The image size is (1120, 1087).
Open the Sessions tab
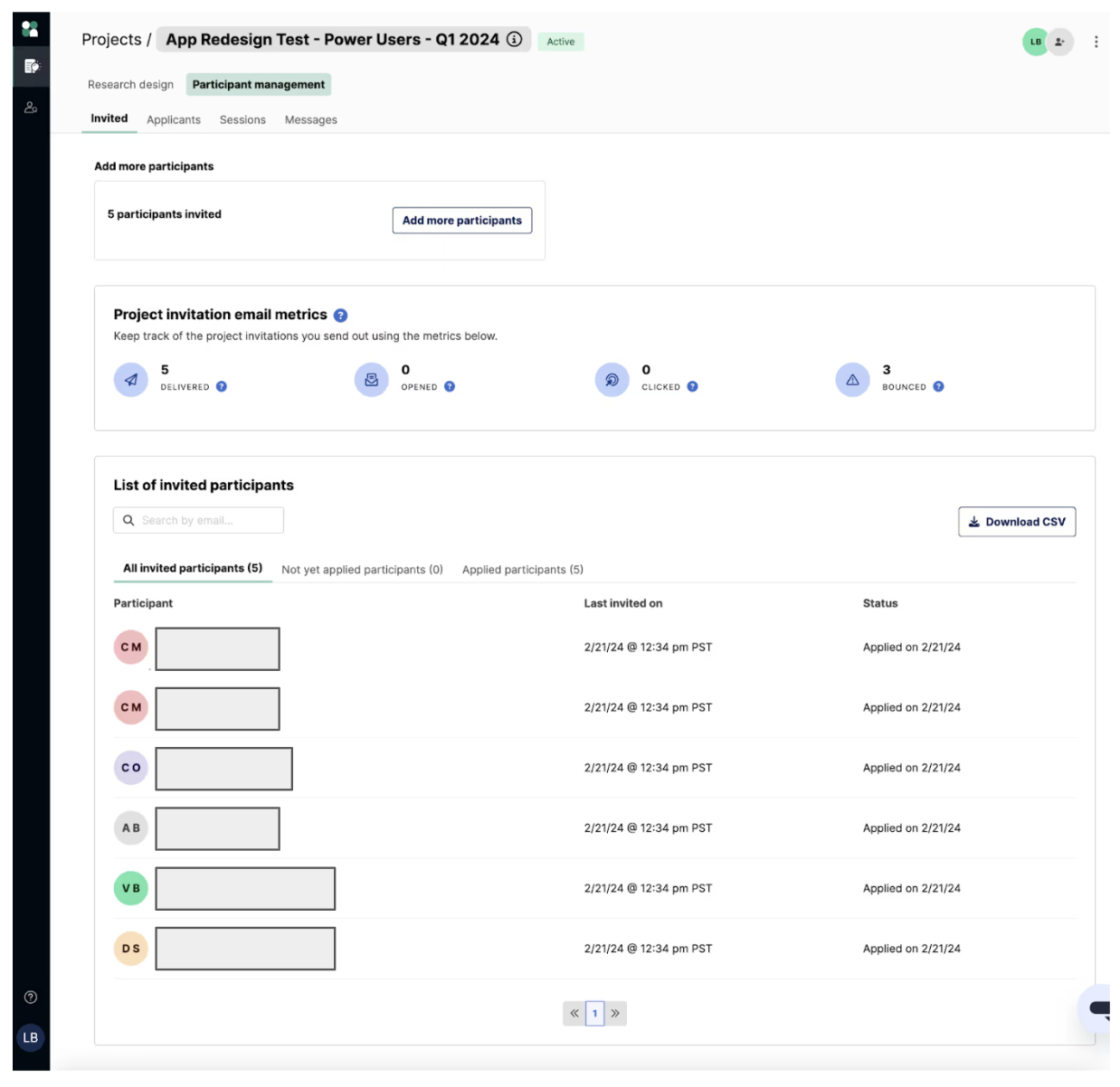(242, 120)
